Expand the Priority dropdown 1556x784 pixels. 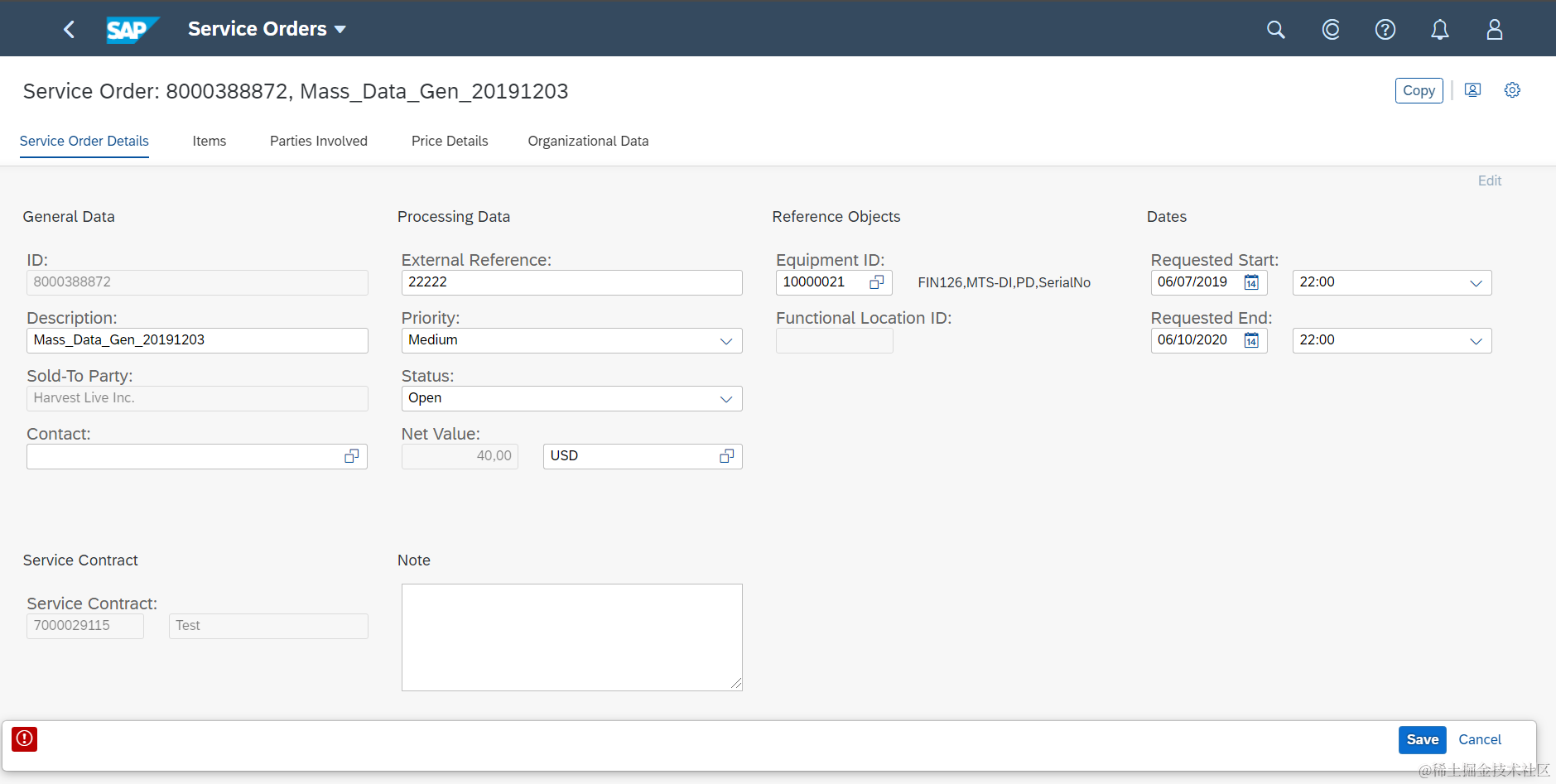click(x=726, y=341)
